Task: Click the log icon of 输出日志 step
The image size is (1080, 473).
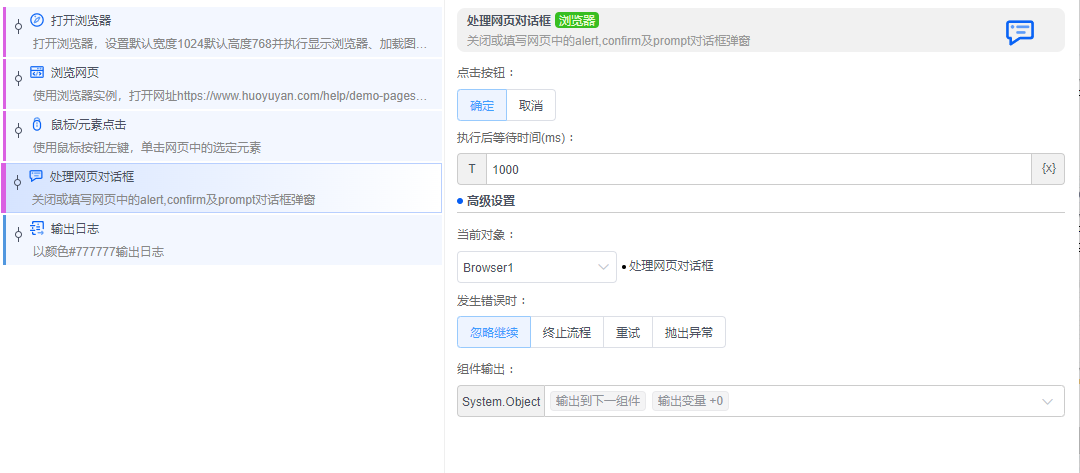Action: pos(37,228)
